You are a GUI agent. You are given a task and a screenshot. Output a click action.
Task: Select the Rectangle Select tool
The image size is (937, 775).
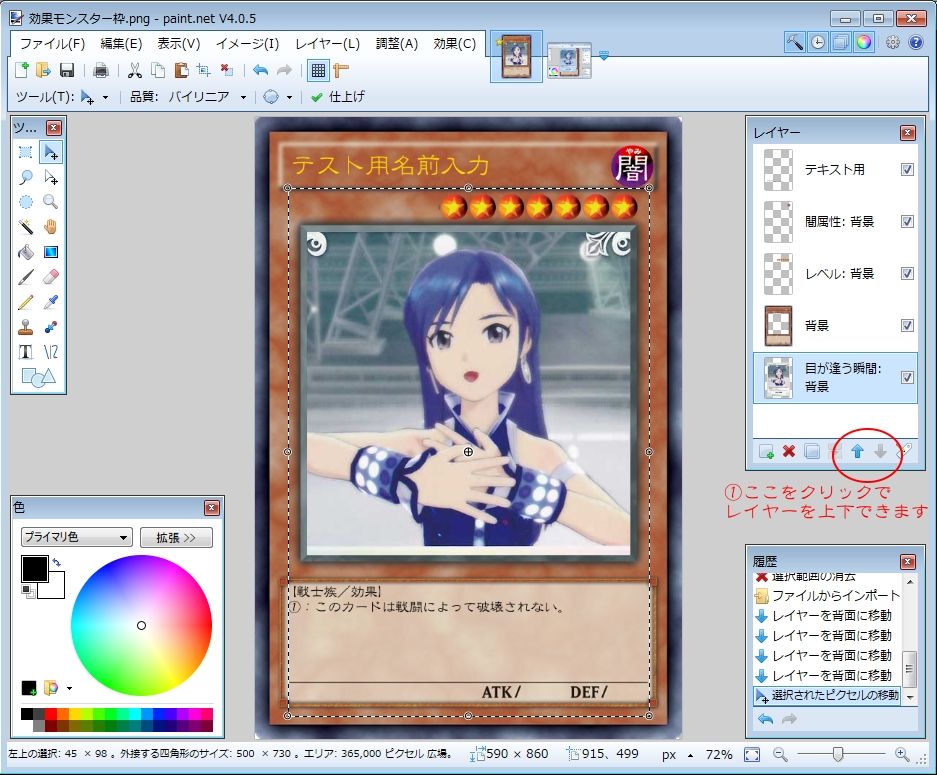tap(26, 152)
